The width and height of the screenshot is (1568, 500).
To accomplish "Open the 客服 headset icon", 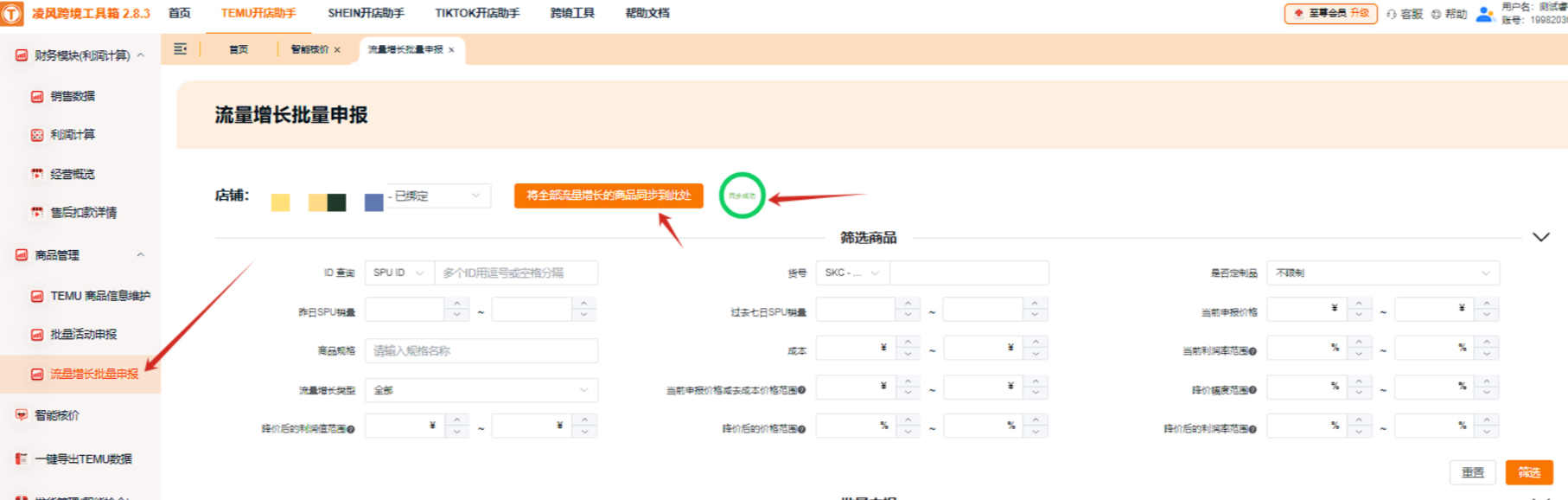I will 1392,14.
